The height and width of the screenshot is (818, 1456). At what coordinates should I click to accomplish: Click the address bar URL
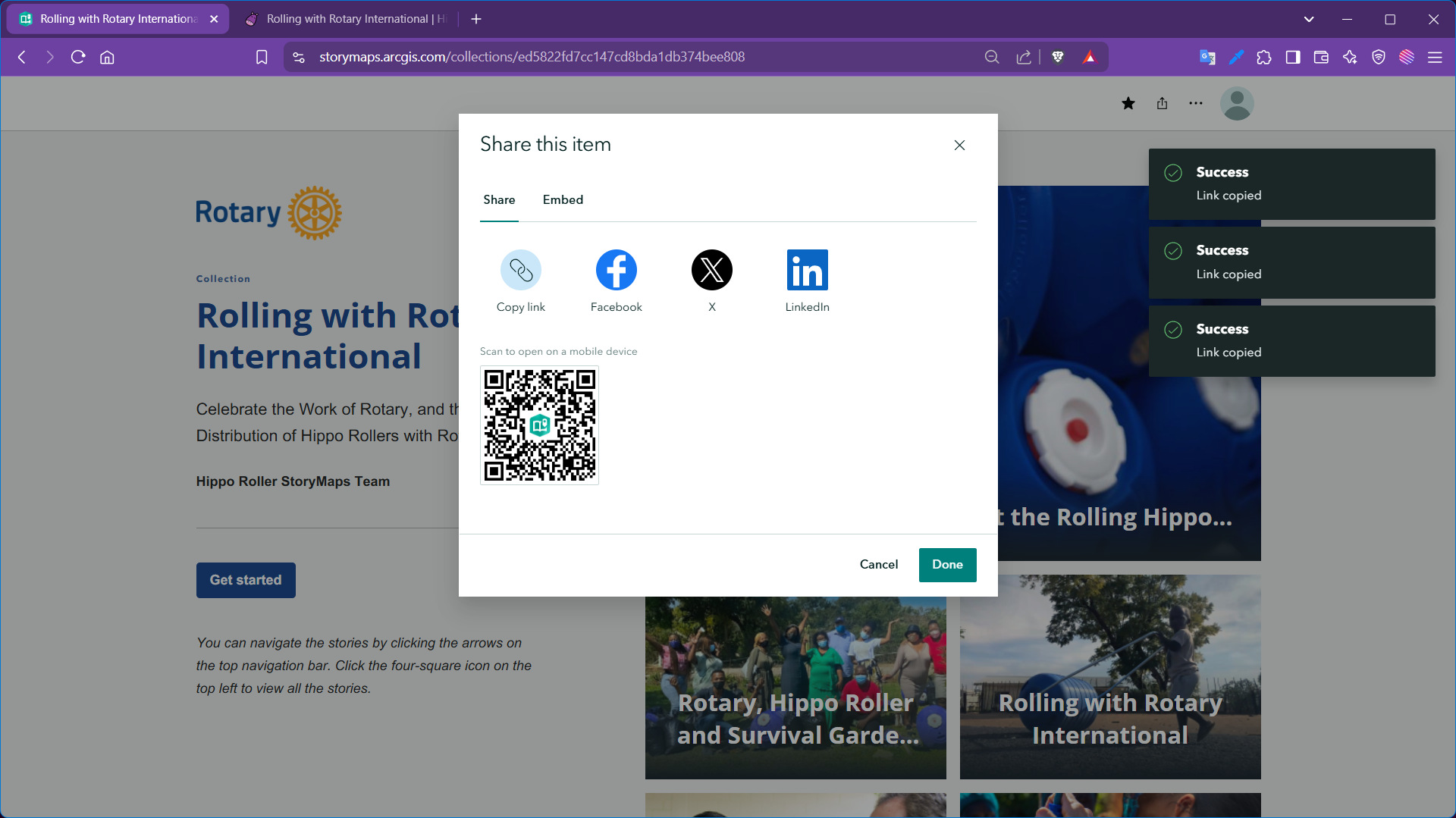coord(532,57)
